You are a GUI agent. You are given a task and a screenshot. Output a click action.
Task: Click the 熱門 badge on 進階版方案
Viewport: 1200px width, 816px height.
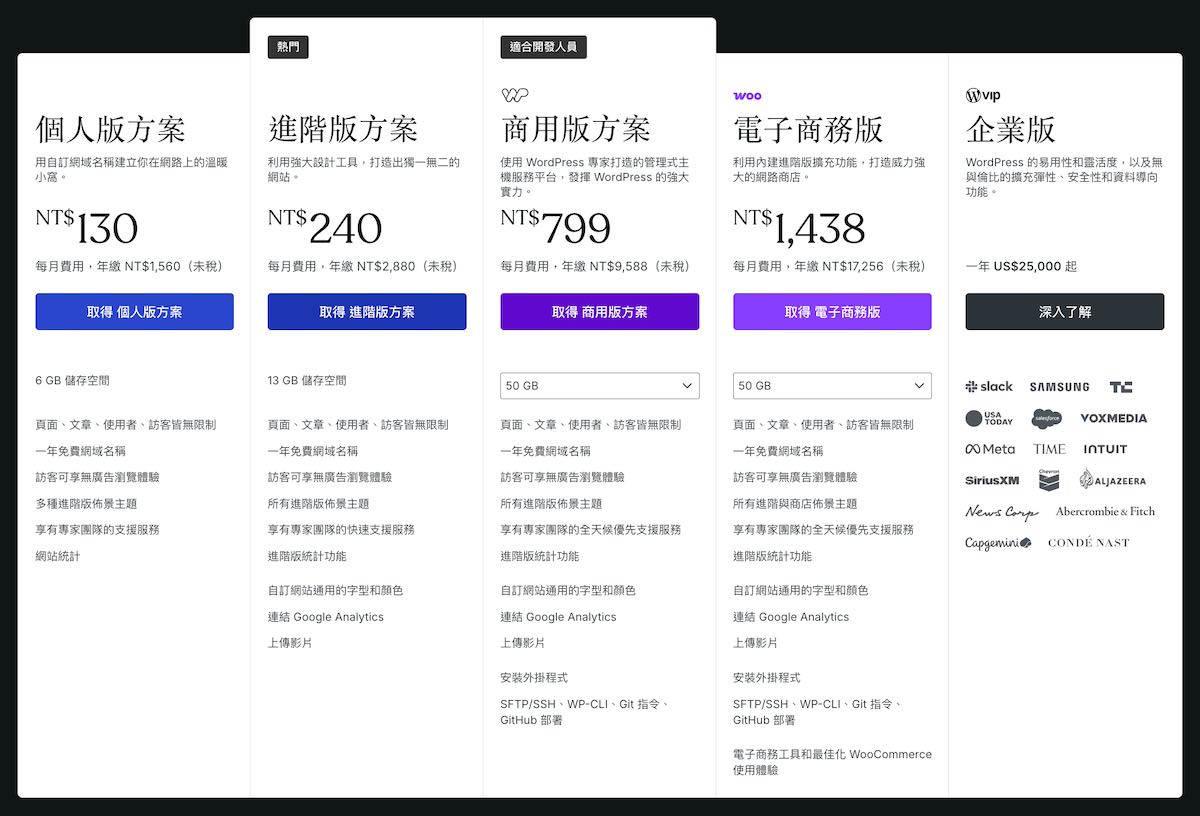(x=287, y=46)
